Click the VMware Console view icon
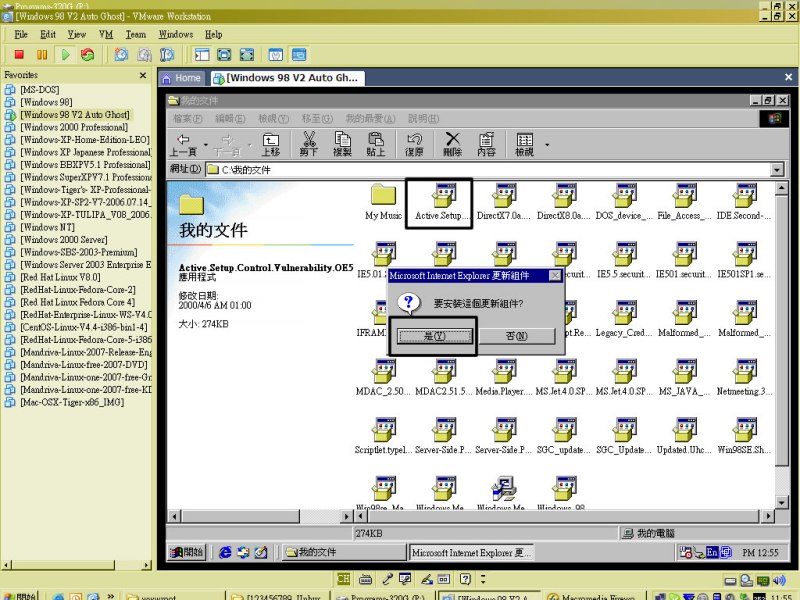The width and height of the screenshot is (800, 600). [299, 55]
